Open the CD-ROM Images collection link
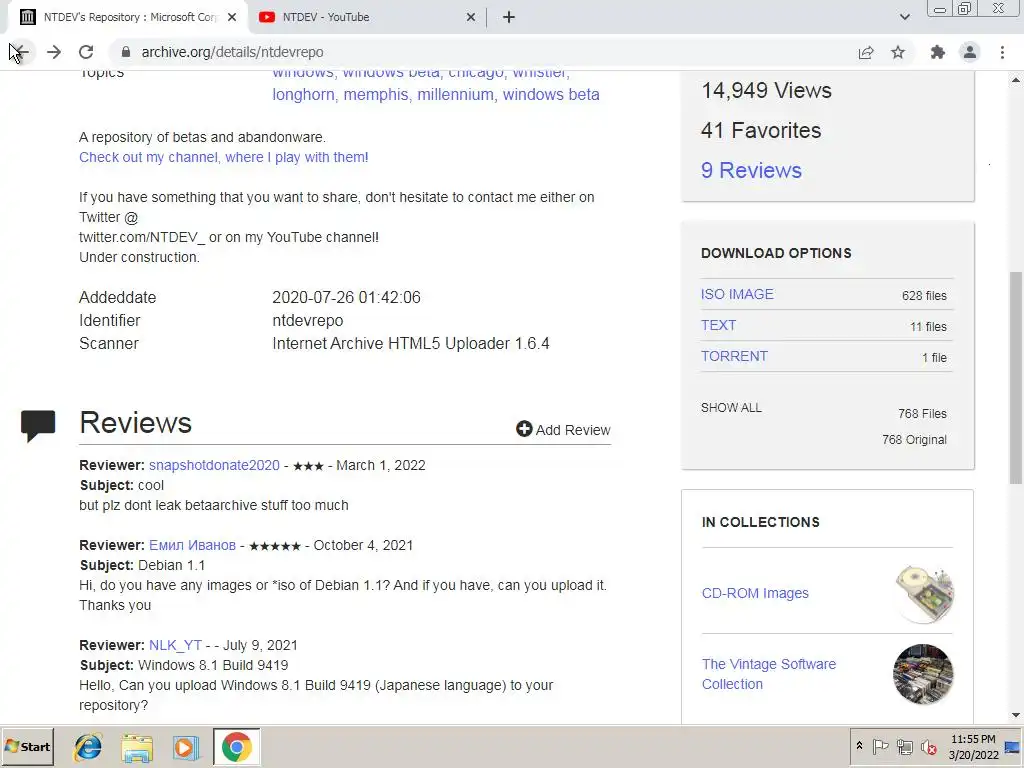This screenshot has height=768, width=1024. coord(755,594)
